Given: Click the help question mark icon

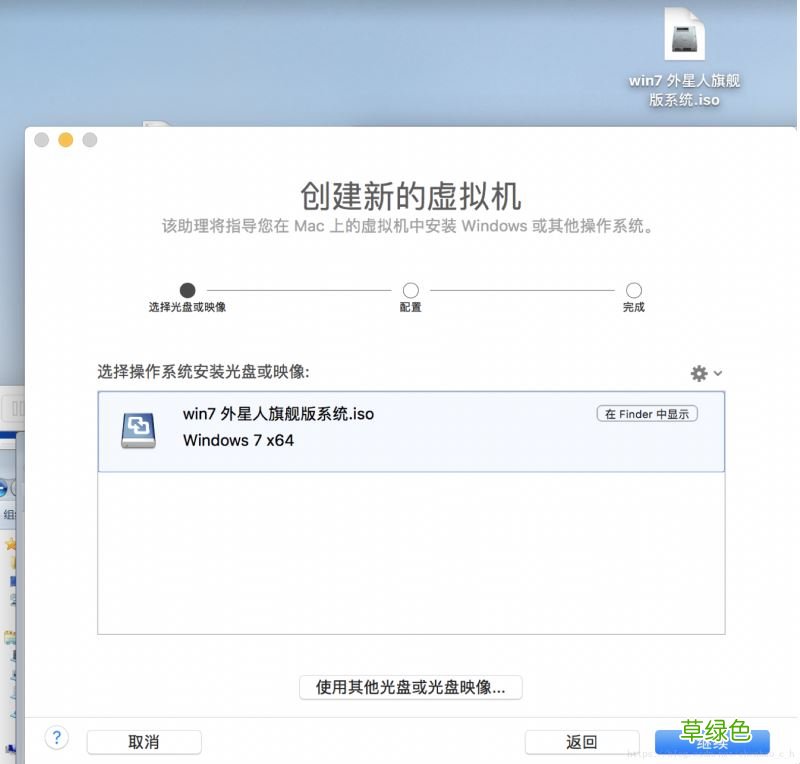Looking at the screenshot, I should coord(57,737).
